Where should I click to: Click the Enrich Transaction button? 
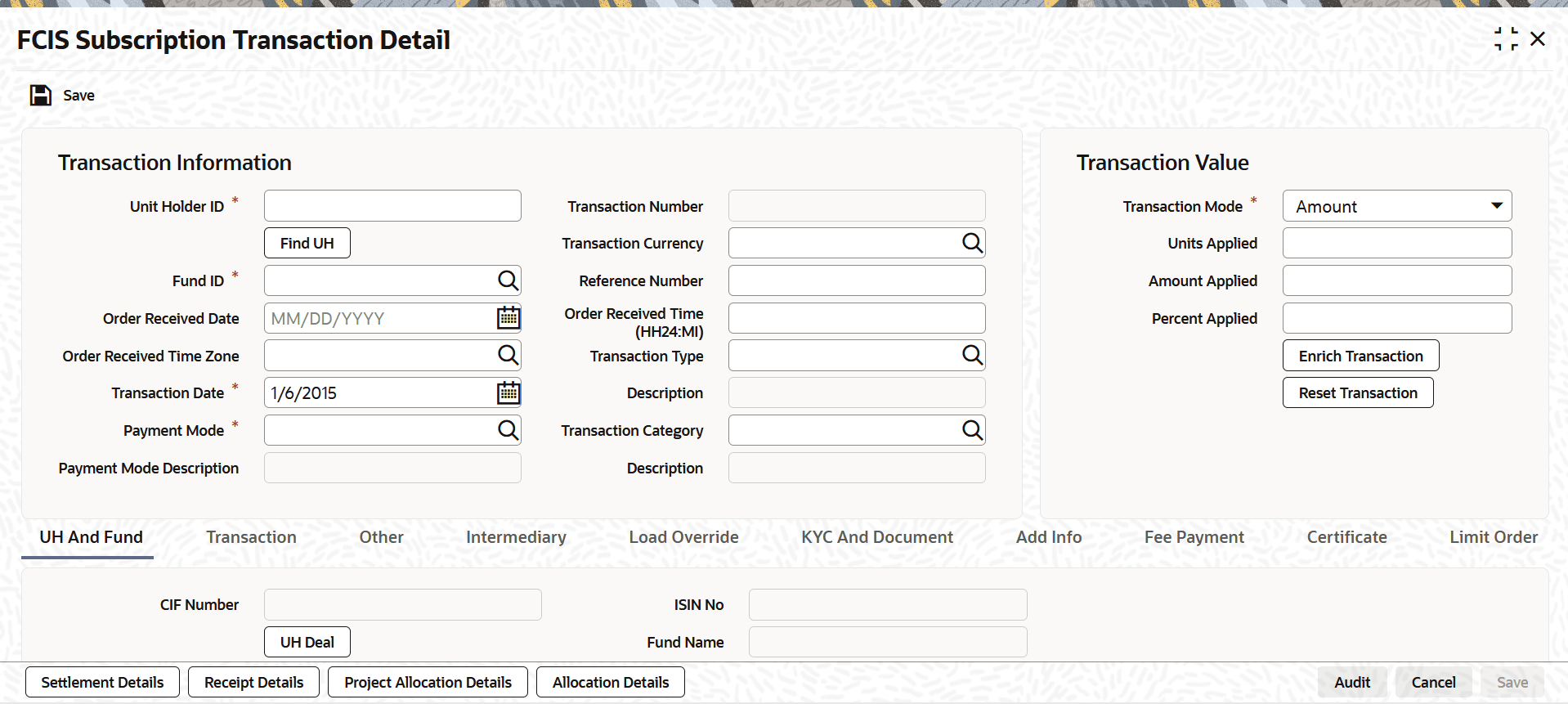tap(1361, 356)
